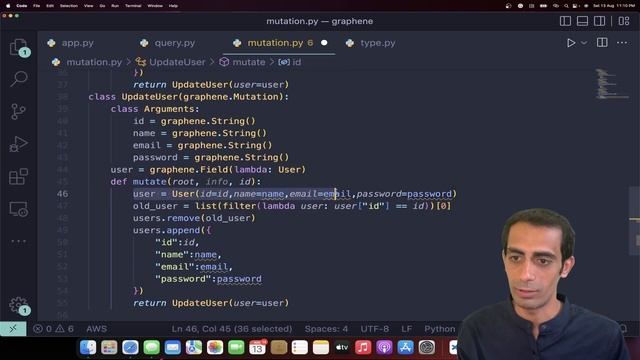Open the Source Control view
The height and width of the screenshot is (360, 640).
point(18,111)
